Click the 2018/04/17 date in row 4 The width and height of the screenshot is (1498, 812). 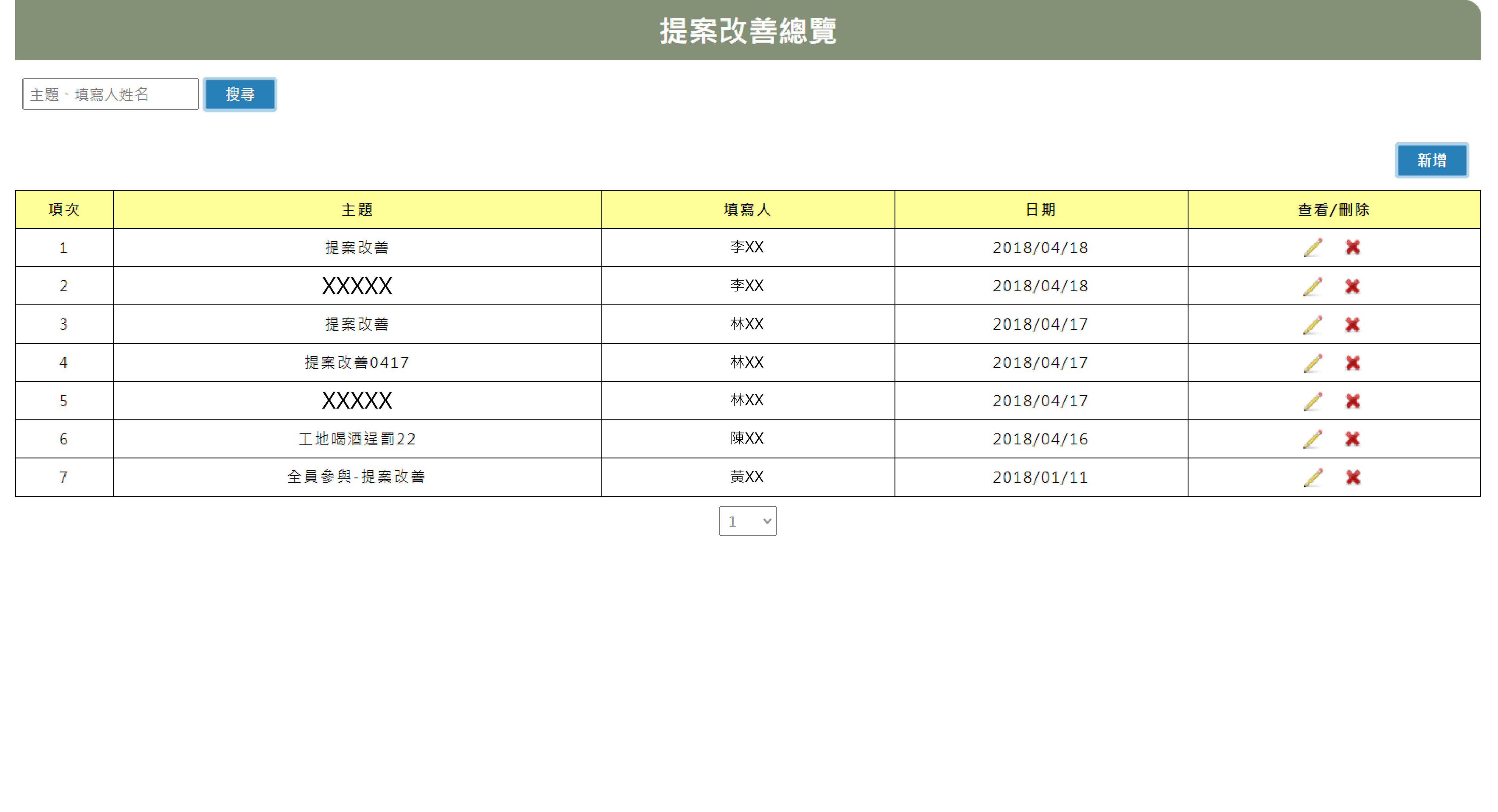pos(1040,363)
